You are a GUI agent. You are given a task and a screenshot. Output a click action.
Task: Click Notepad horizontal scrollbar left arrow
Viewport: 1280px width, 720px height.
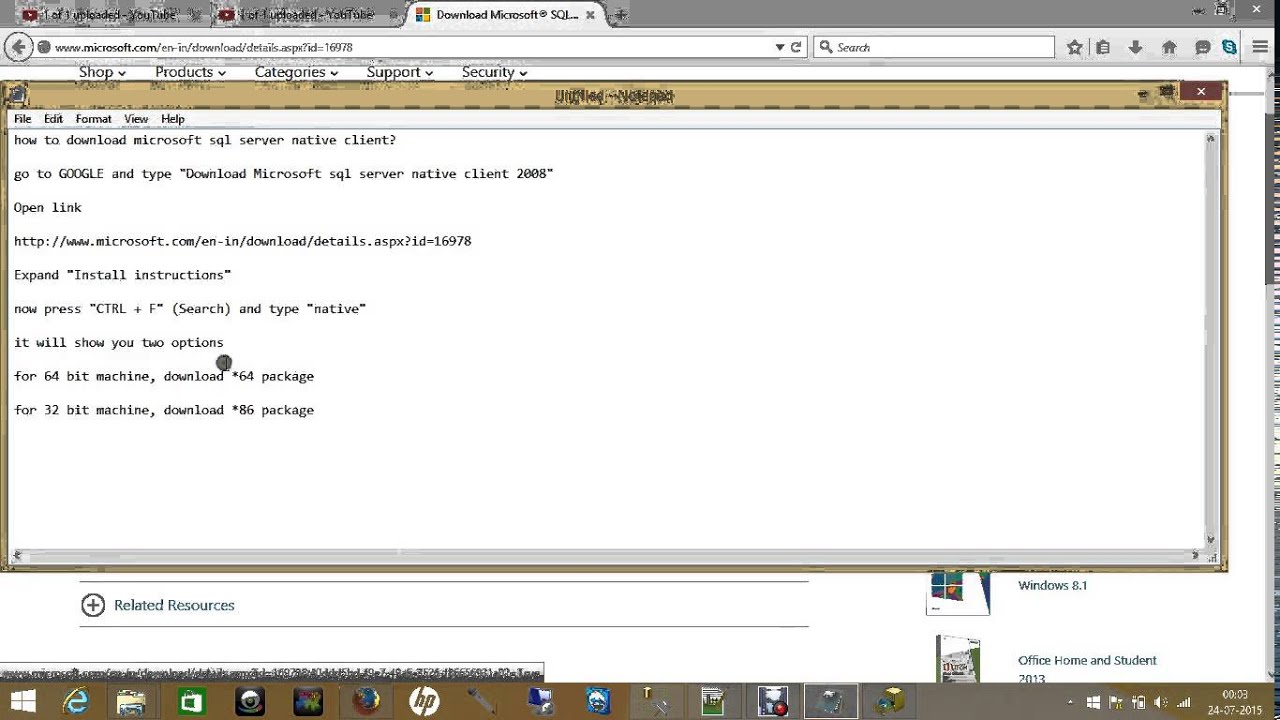17,555
